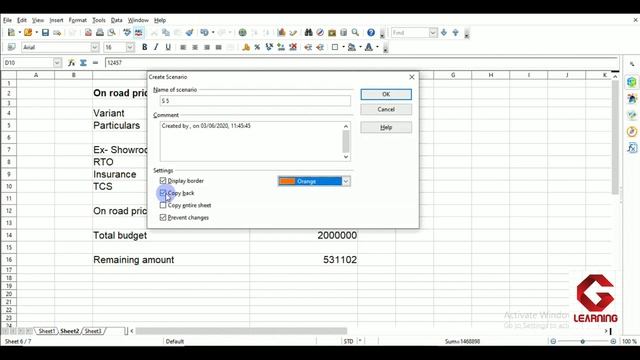The width and height of the screenshot is (640, 360).
Task: Toggle the Copy back checkbox
Action: tap(163, 193)
